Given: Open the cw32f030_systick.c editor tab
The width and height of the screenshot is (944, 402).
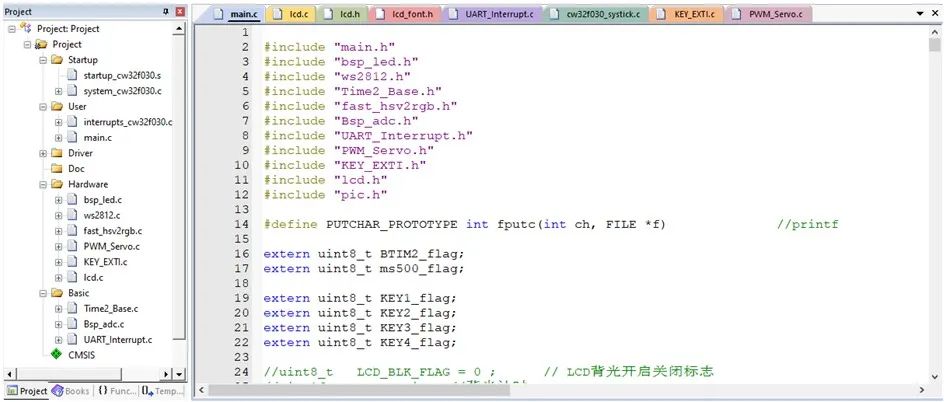Looking at the screenshot, I should (597, 14).
